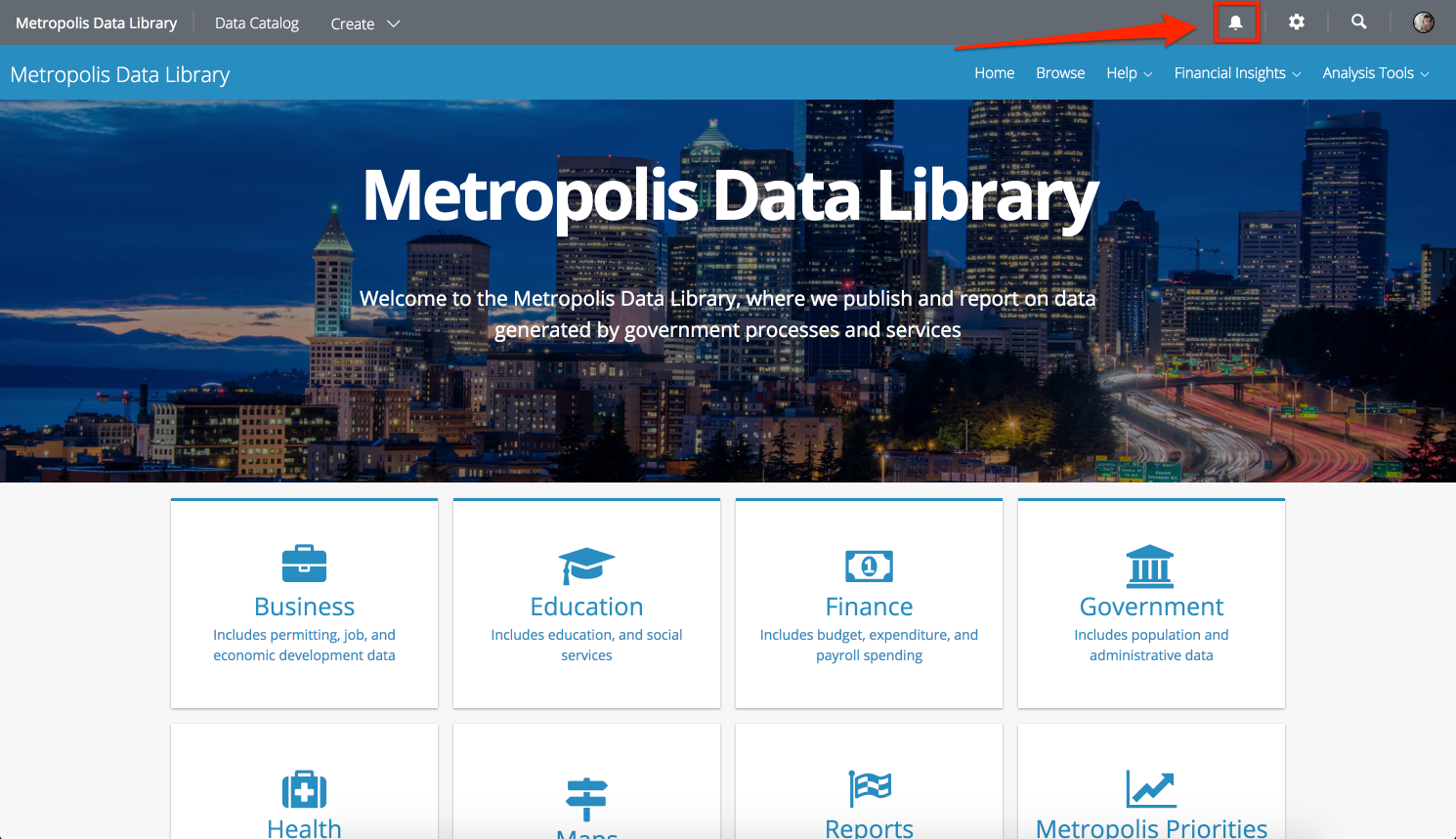Viewport: 1456px width, 839px height.
Task: Expand the Financial Insights menu
Action: coord(1237,73)
